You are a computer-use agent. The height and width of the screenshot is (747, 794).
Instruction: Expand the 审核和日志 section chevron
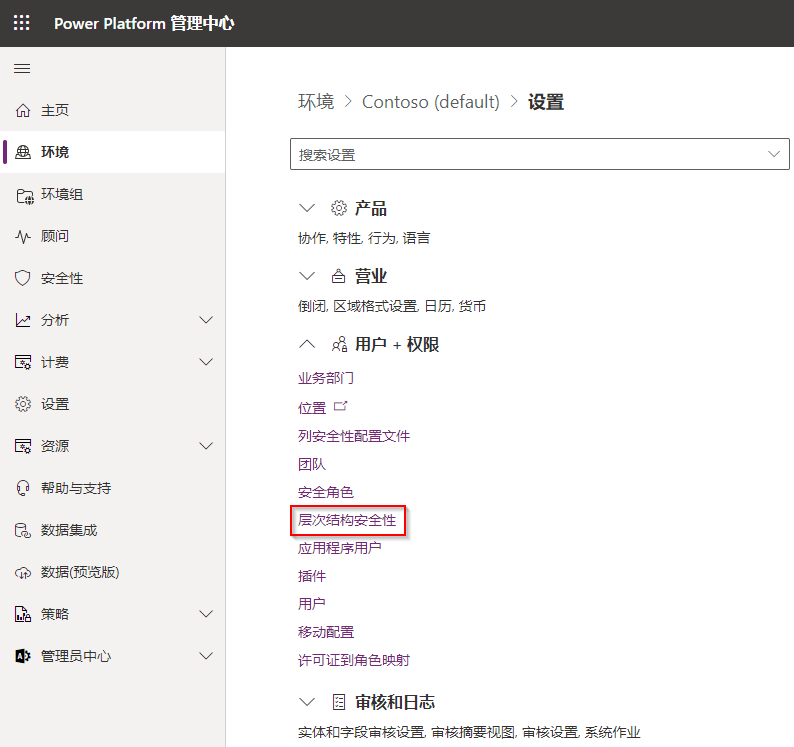pyautogui.click(x=307, y=702)
